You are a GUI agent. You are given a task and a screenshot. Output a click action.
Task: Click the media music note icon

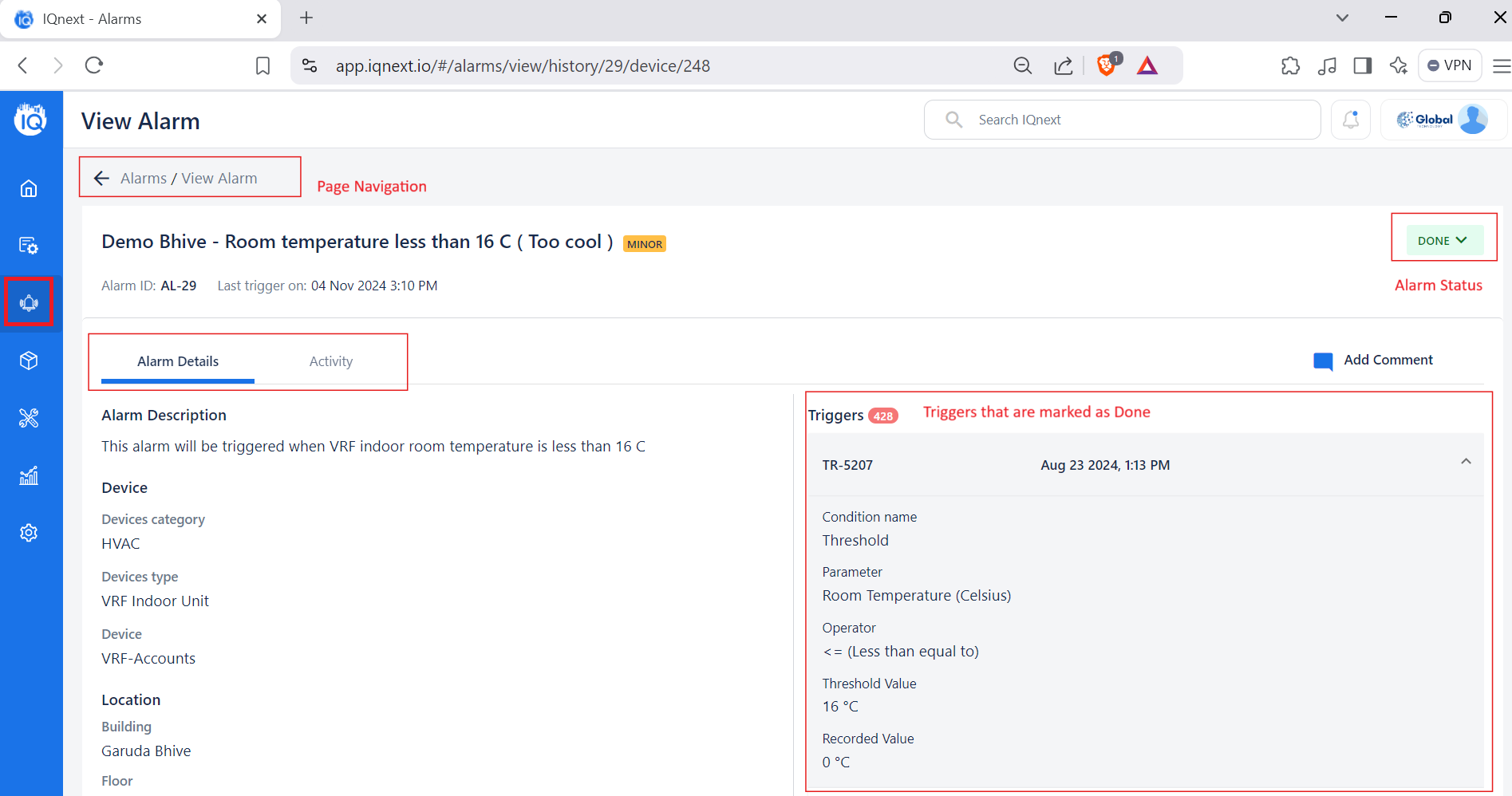click(1327, 65)
